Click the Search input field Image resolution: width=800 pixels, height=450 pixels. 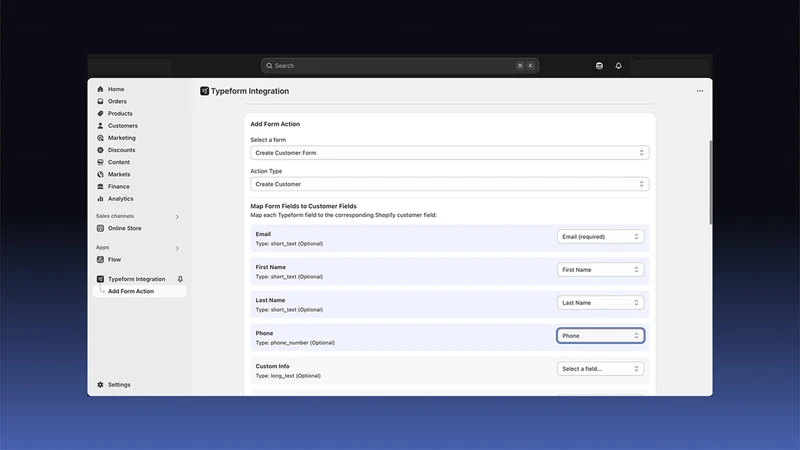400,66
